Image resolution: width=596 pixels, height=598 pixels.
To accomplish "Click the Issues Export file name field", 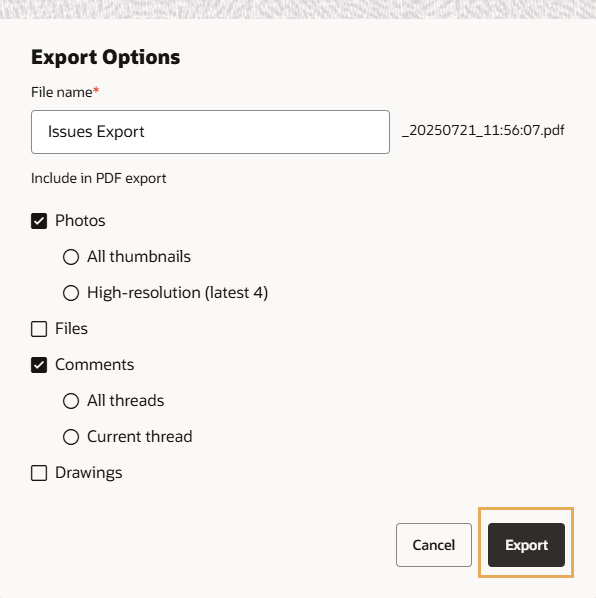I will click(x=210, y=132).
